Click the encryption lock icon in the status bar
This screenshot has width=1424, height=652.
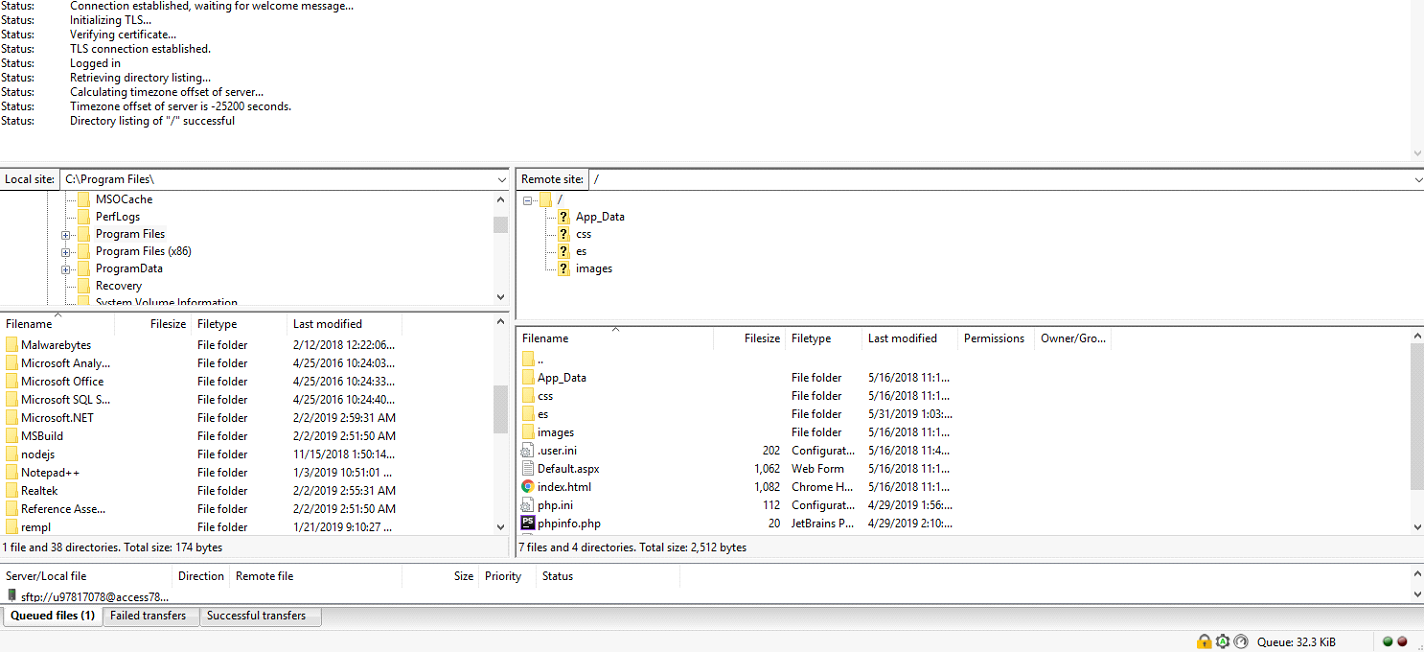click(1204, 642)
